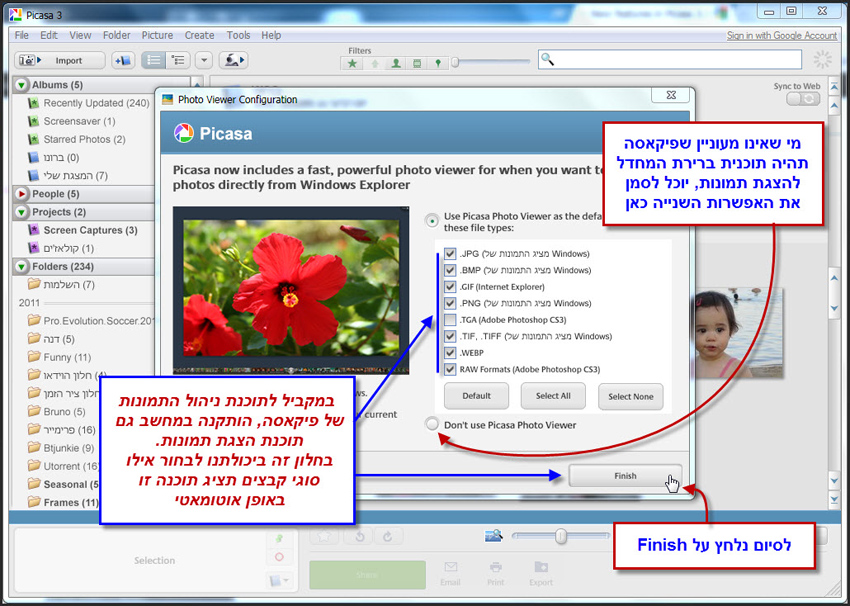Click the green Share button
850x606 pixels.
[368, 575]
